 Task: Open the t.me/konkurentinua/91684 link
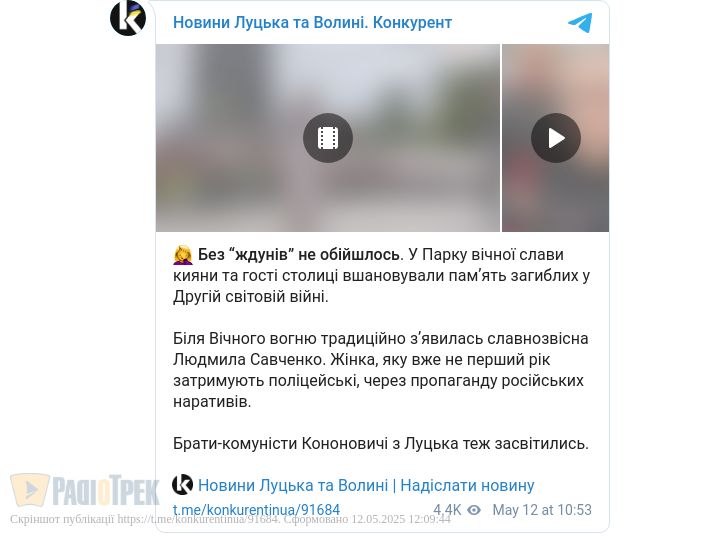(x=256, y=510)
